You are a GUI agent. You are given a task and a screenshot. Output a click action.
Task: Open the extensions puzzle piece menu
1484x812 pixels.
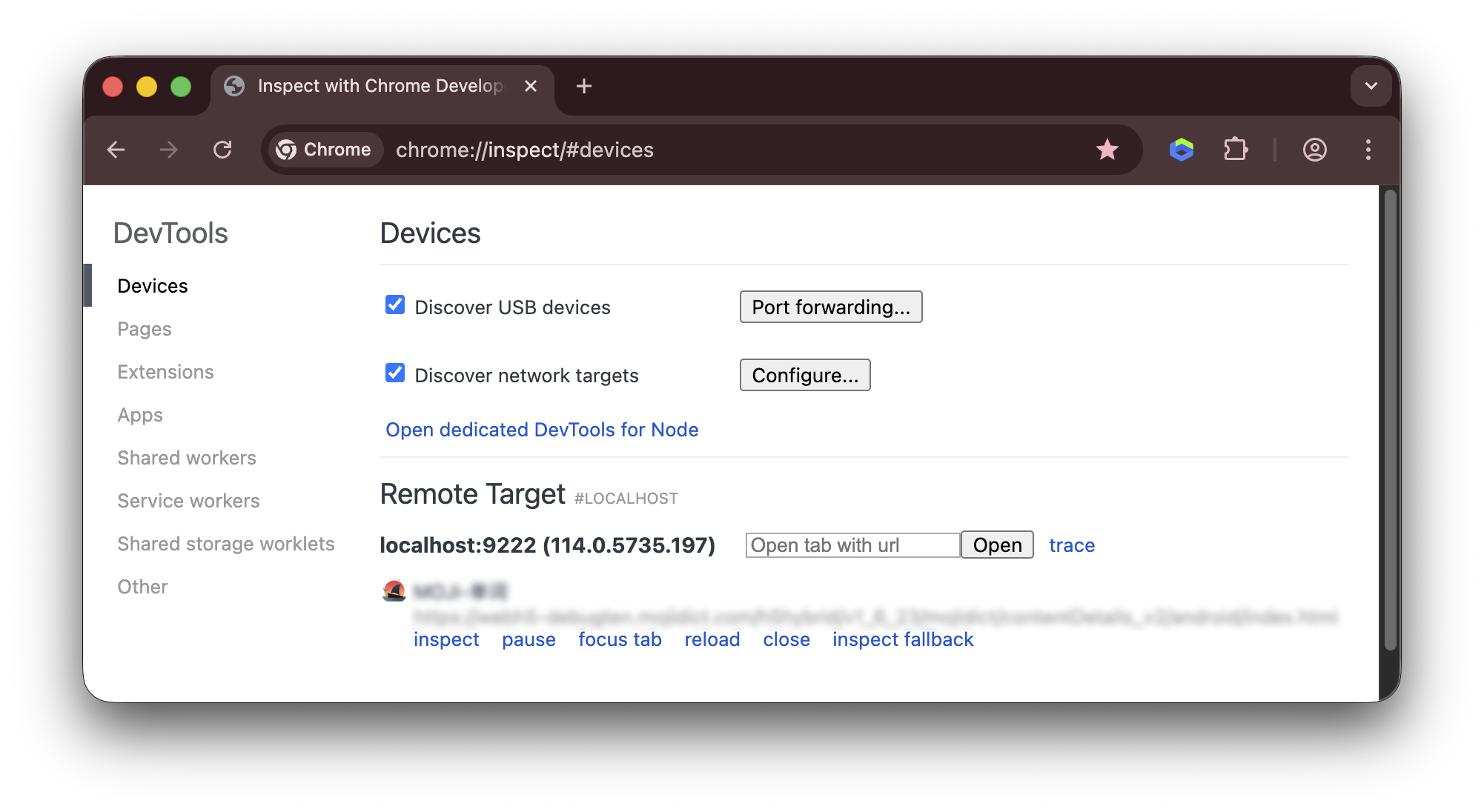tap(1235, 150)
